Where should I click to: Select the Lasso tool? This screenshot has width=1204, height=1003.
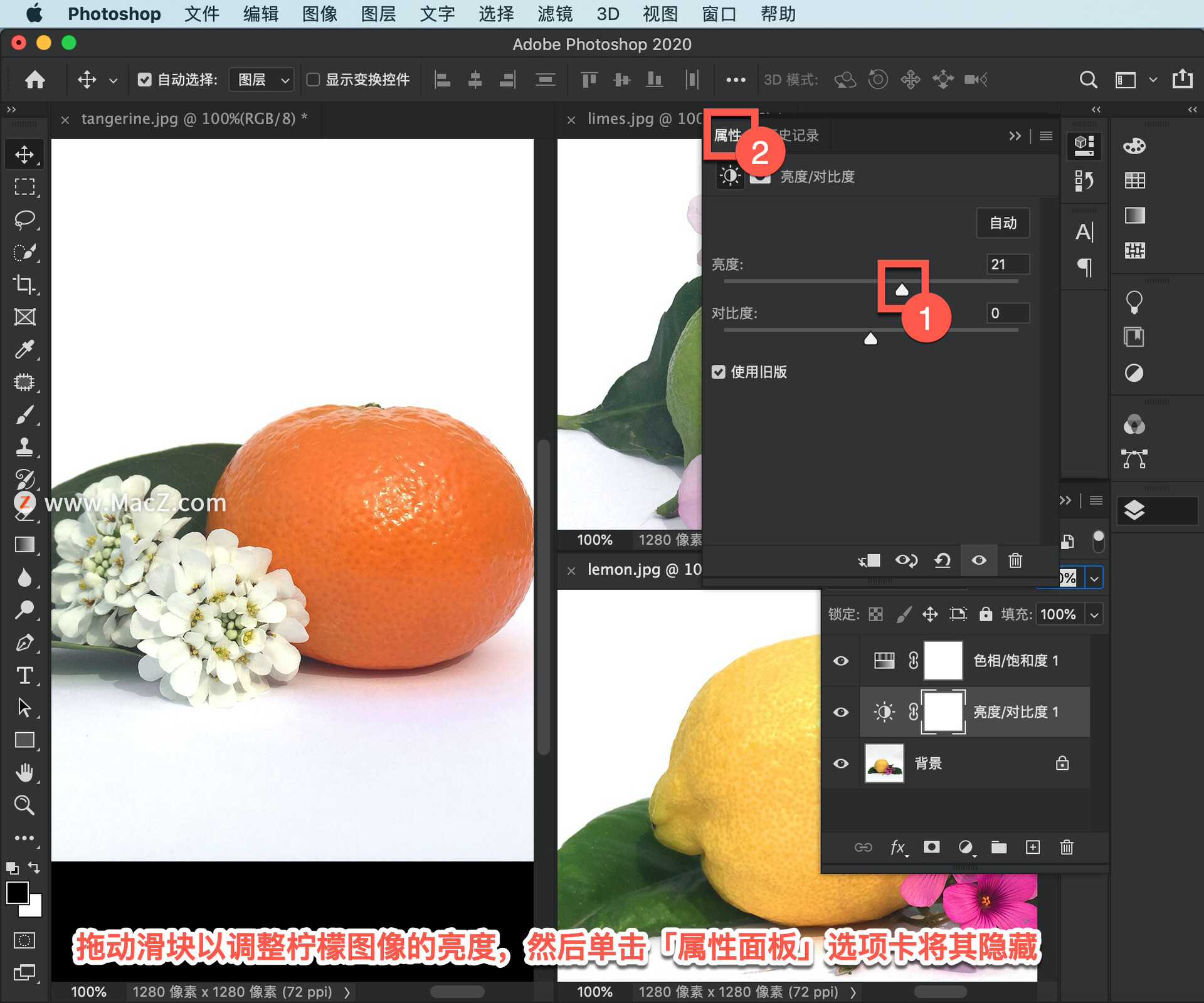pyautogui.click(x=24, y=220)
